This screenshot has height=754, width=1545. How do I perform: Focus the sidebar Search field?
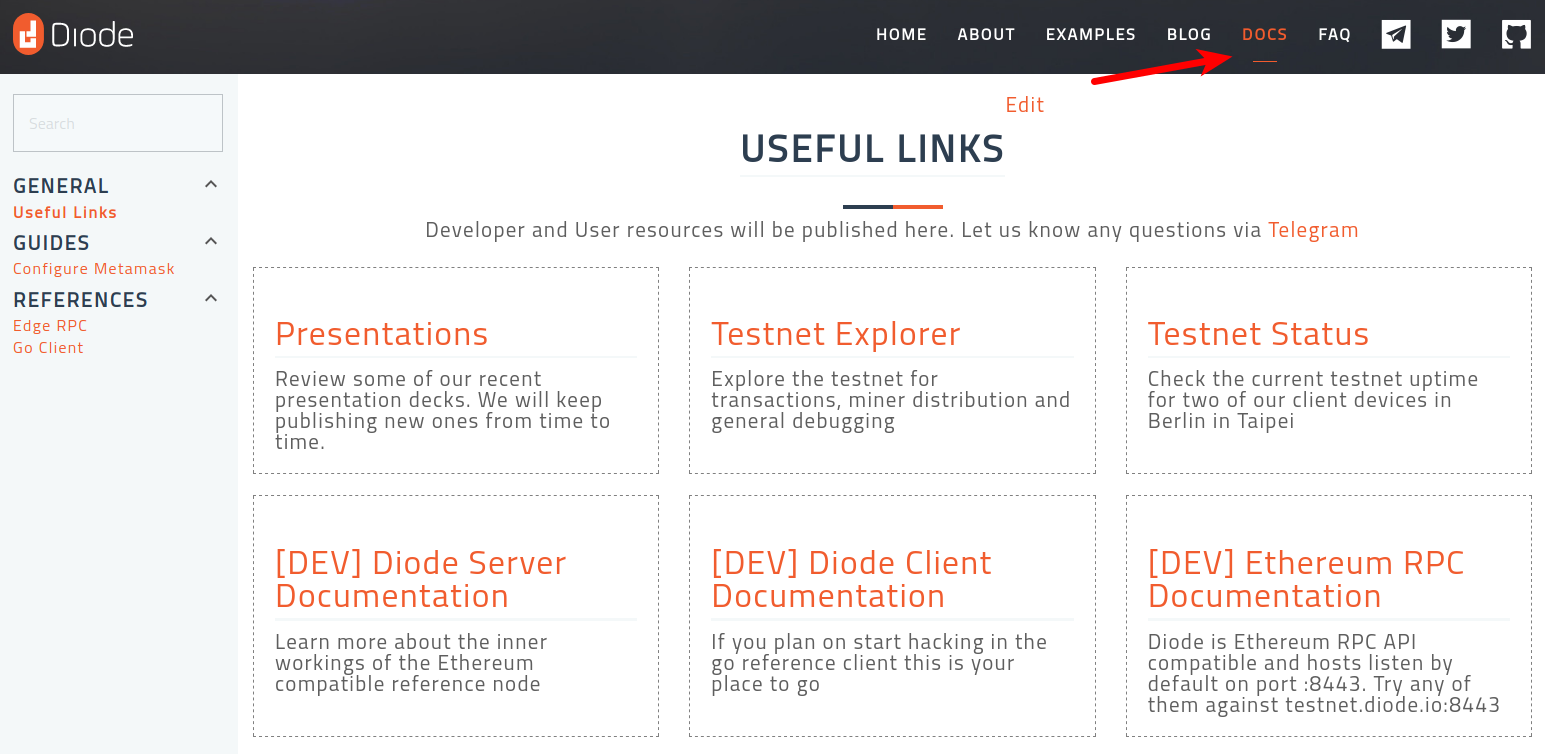[118, 123]
